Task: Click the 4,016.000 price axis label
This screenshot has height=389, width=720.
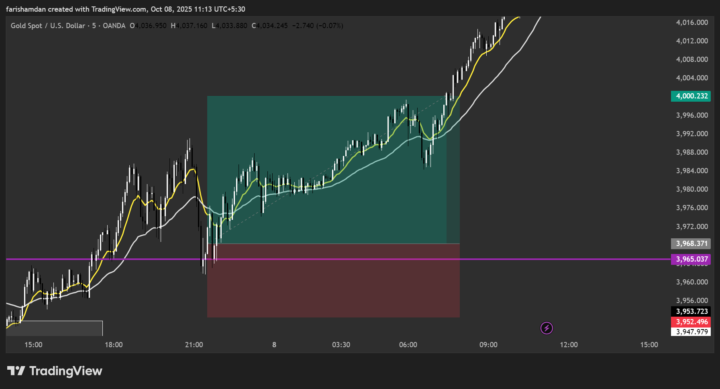Action: pyautogui.click(x=692, y=22)
